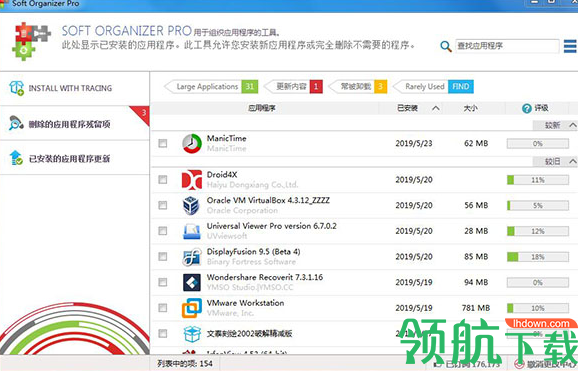Viewport: 578px width, 371px height.
Task: Click the red 3 badge on leftovers
Action: click(x=143, y=113)
